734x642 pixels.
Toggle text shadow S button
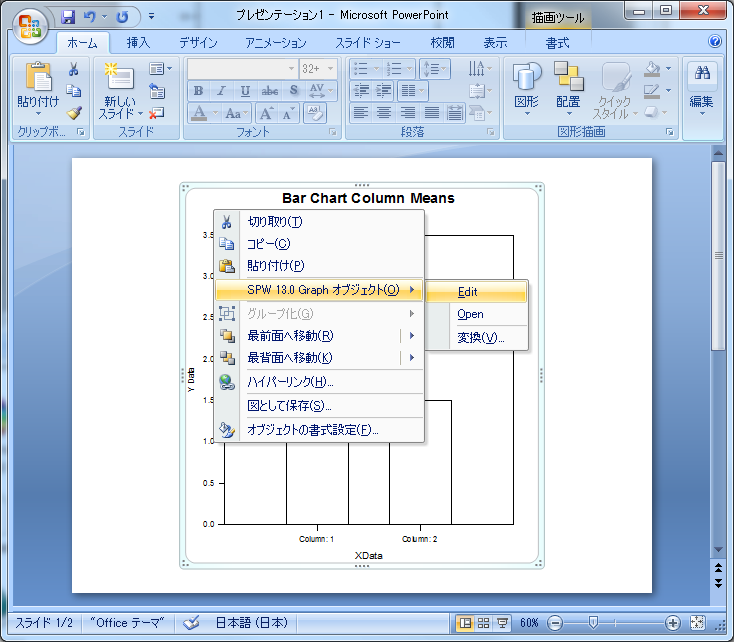294,91
